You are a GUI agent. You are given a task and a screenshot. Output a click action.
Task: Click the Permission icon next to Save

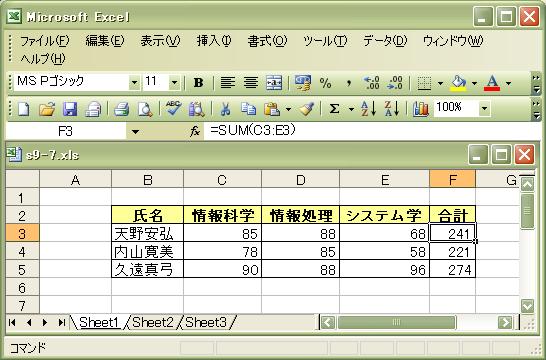pos(93,109)
